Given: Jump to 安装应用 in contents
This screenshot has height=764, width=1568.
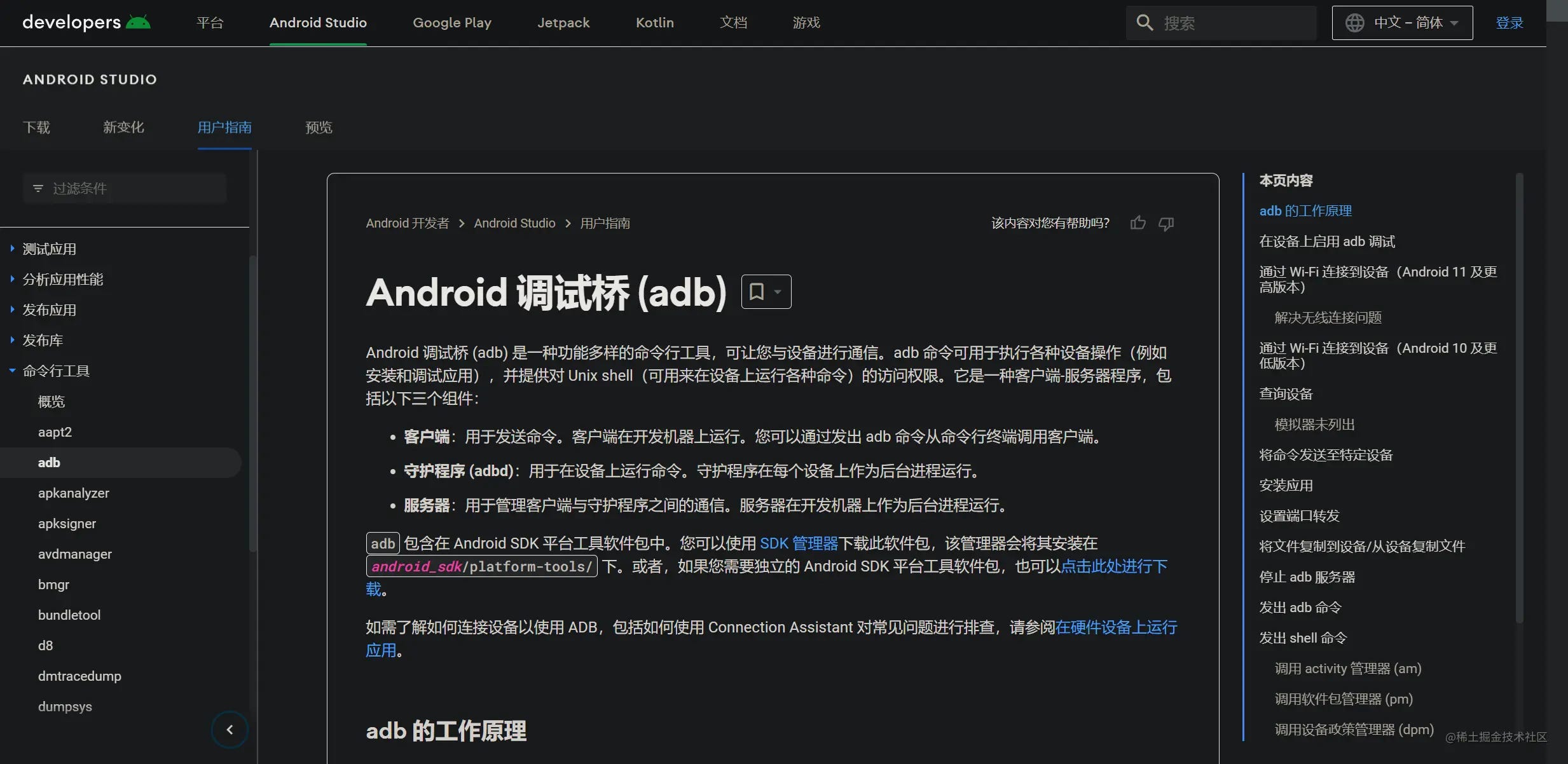Looking at the screenshot, I should point(1286,485).
